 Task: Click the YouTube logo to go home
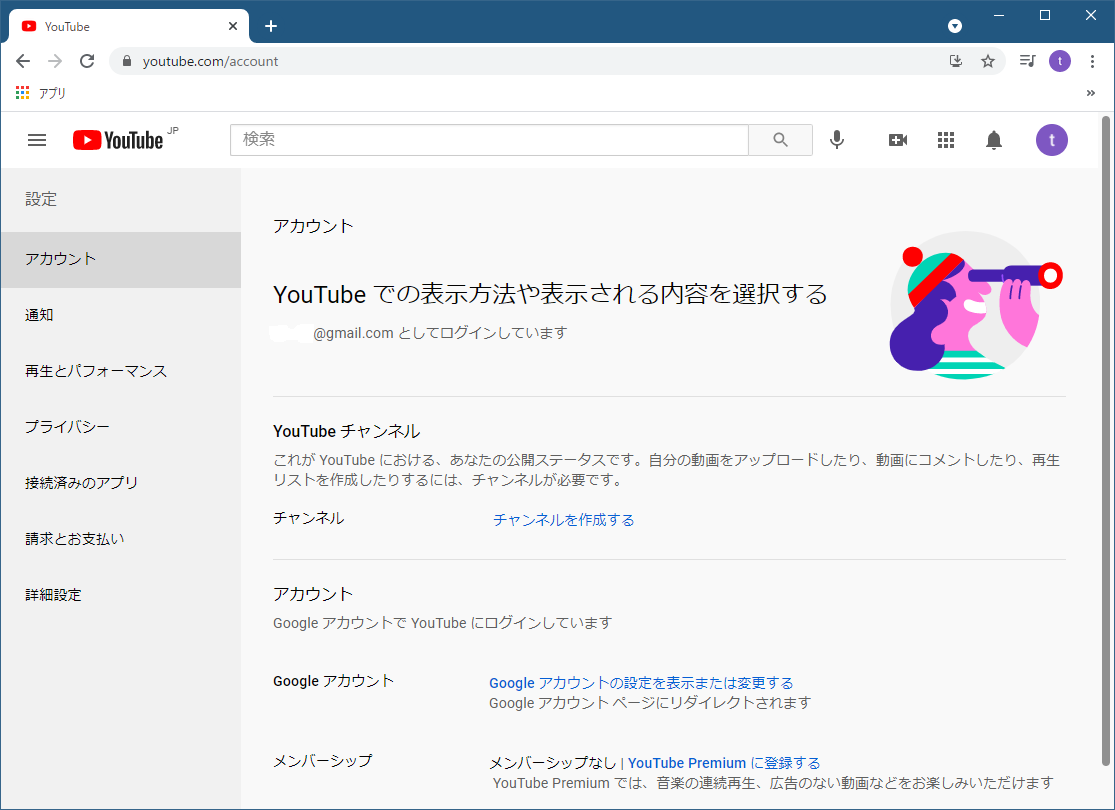click(x=118, y=140)
